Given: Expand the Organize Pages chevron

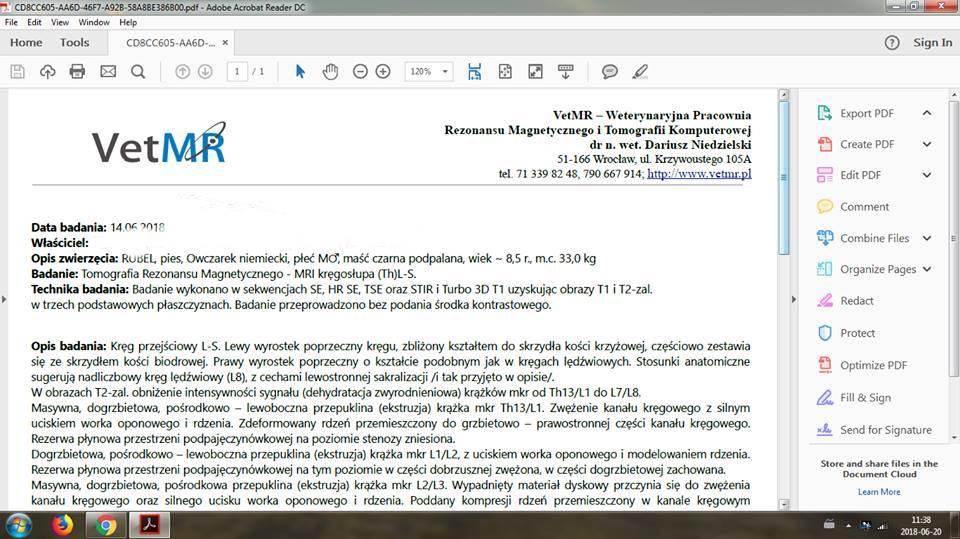Looking at the screenshot, I should pos(927,269).
